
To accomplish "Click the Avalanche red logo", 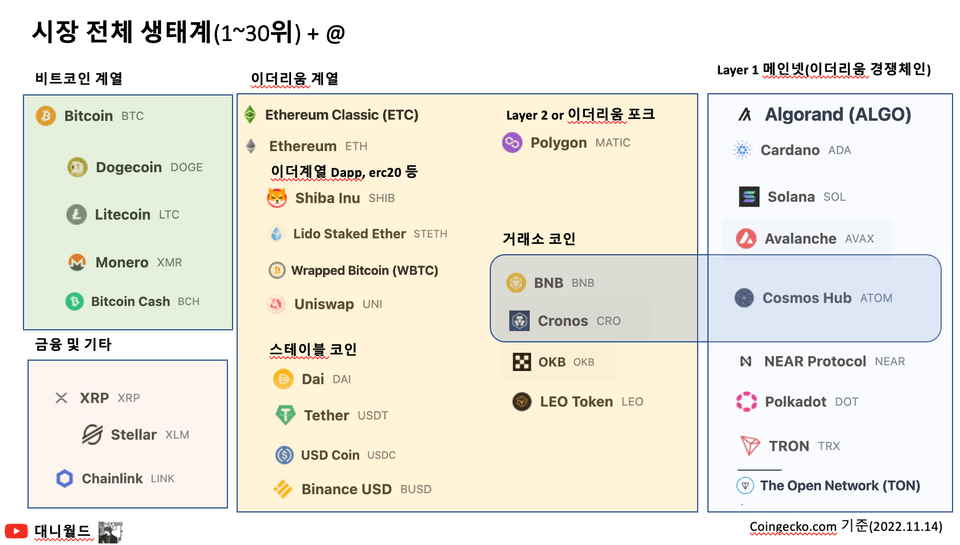I will [x=746, y=239].
